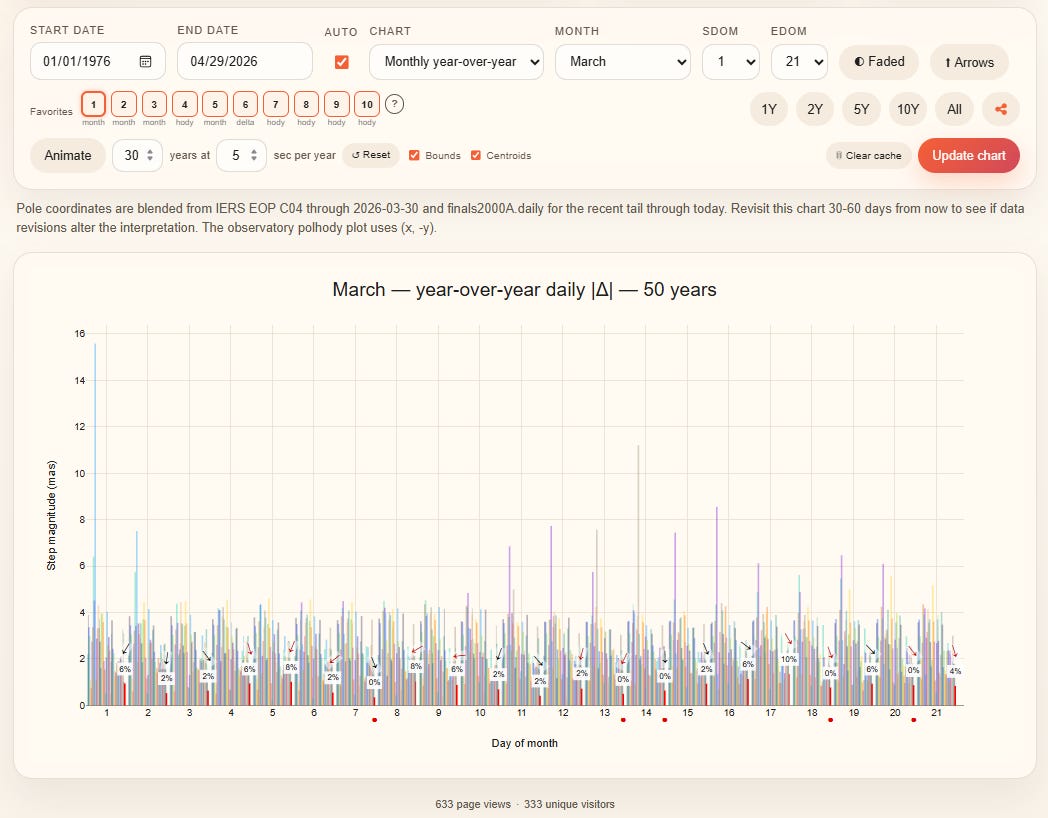The image size is (1048, 818).
Task: Click the red dot marker below day 7
Action: [x=374, y=720]
